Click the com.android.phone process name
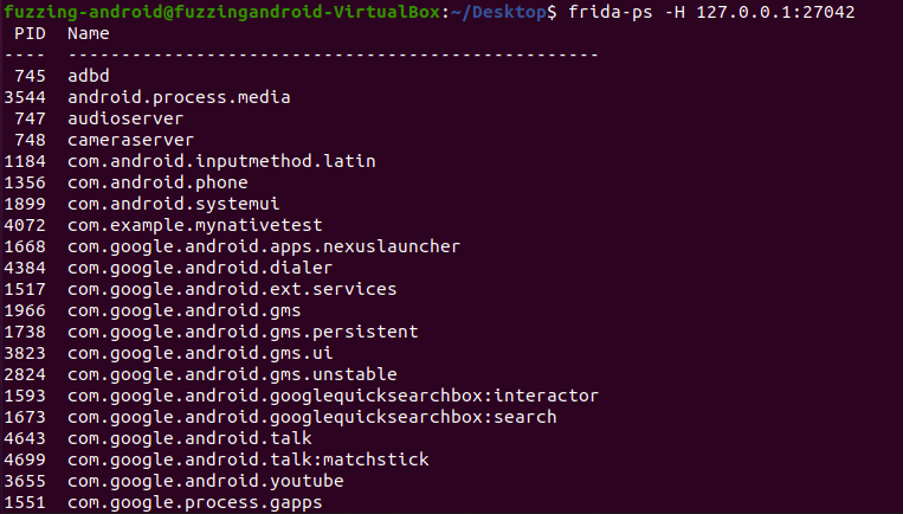Screen dimensions: 904x514 tap(157, 182)
